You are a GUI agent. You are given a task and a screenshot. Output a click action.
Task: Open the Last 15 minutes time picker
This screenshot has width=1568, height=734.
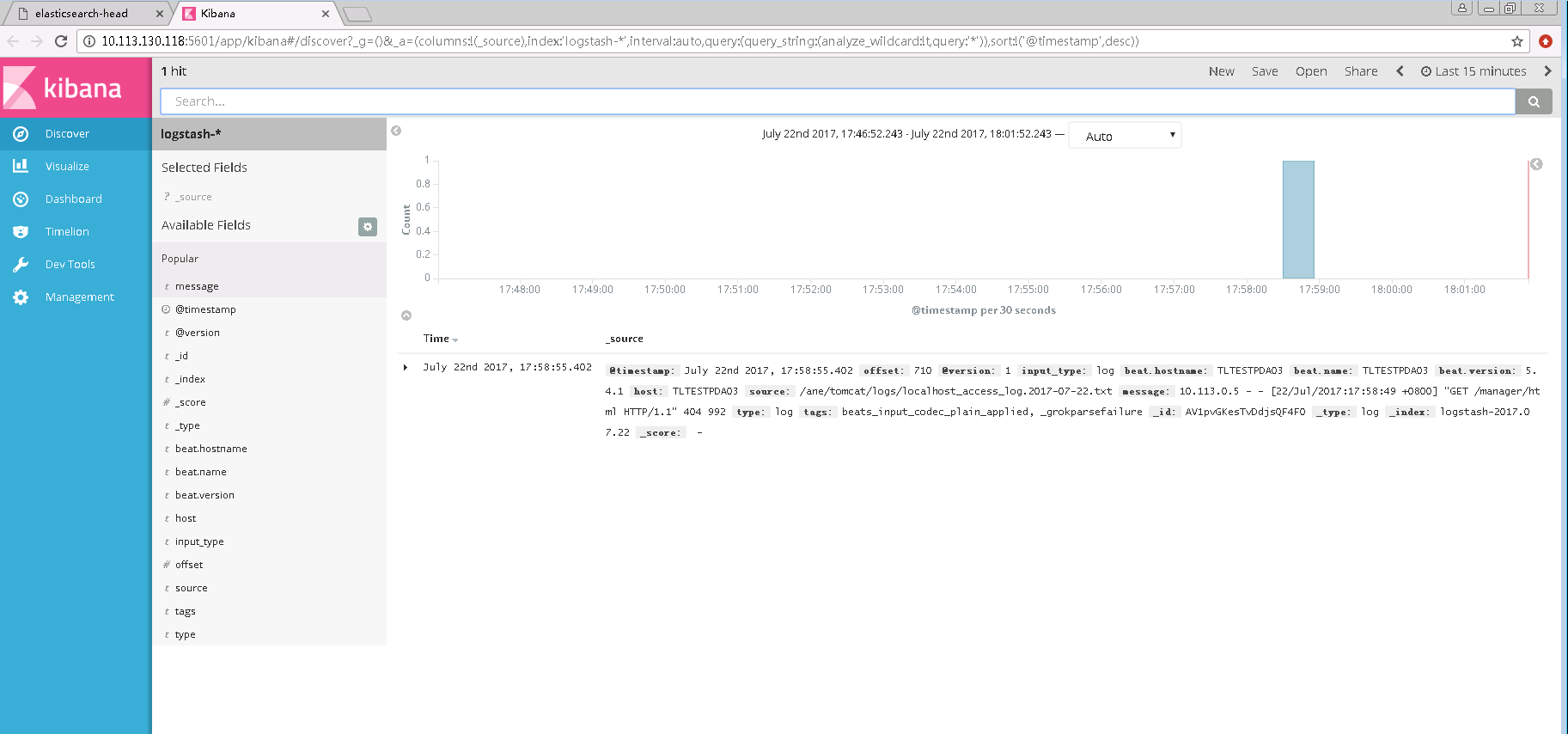click(x=1473, y=71)
